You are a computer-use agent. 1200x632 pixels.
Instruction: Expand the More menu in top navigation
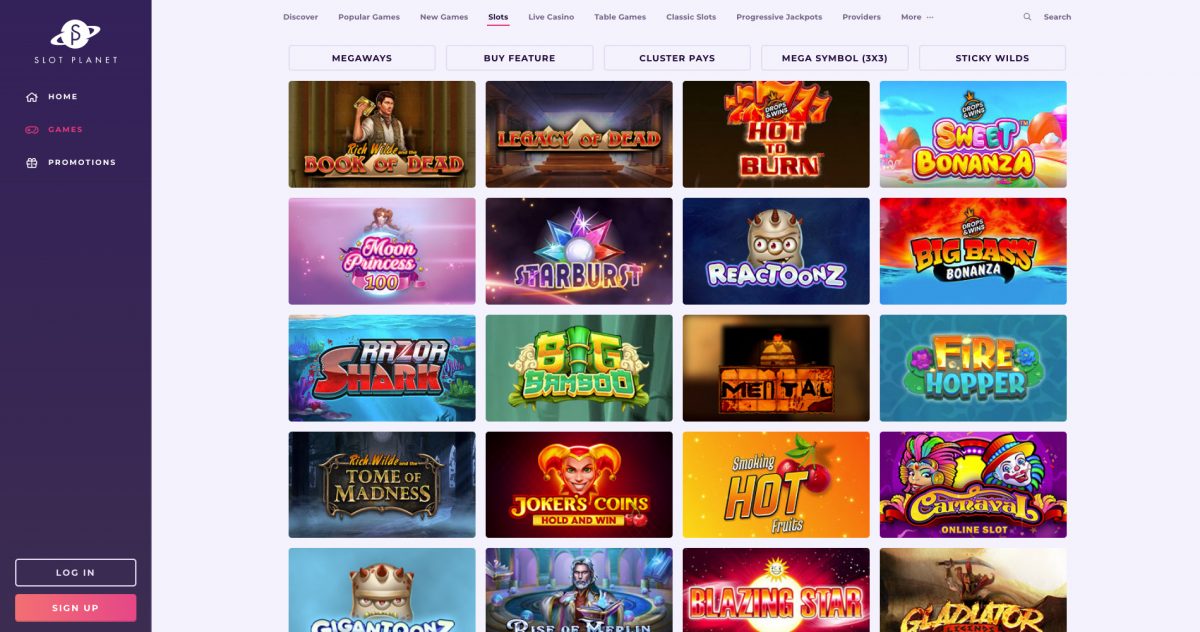point(917,17)
